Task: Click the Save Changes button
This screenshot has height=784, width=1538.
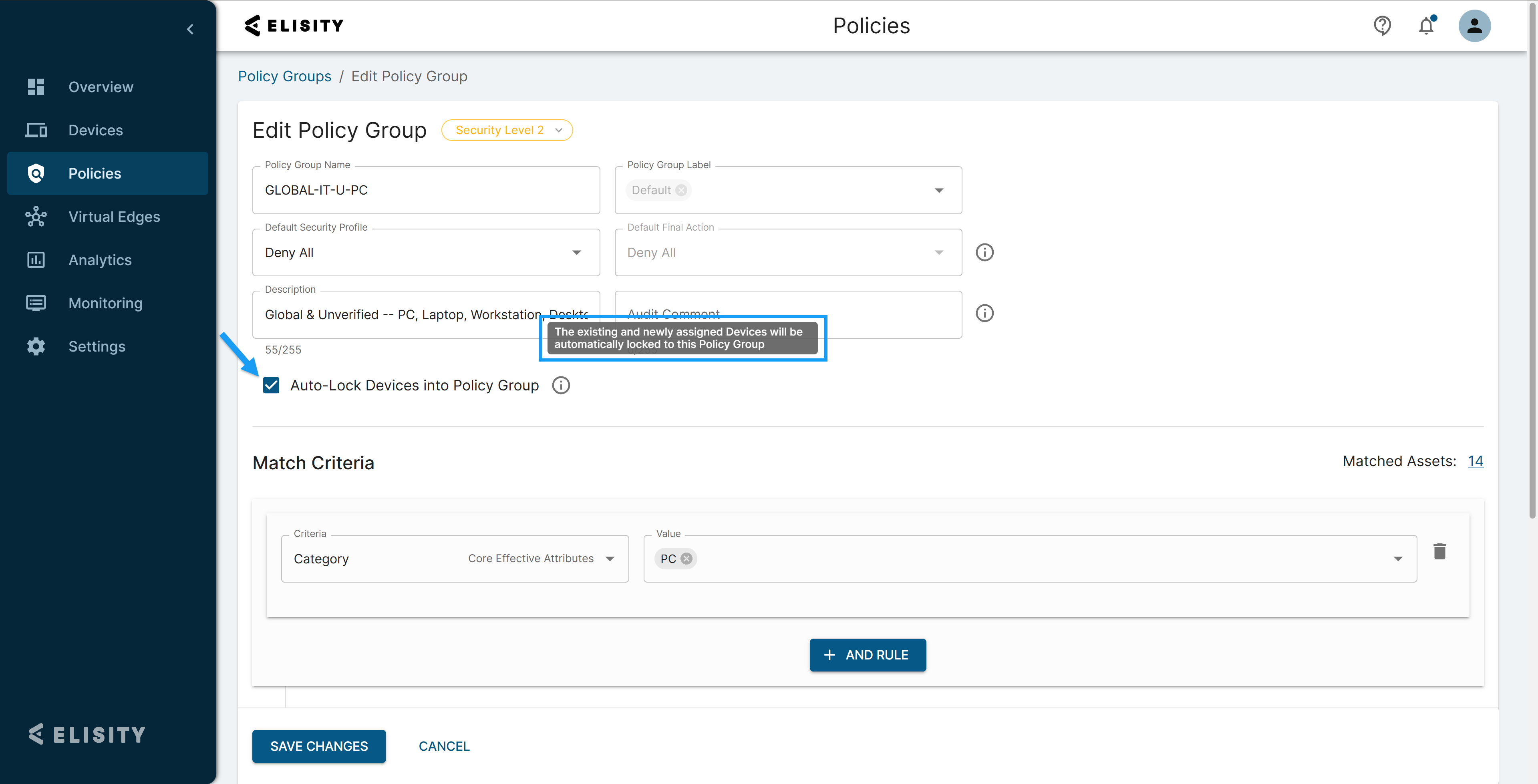Action: tap(319, 746)
